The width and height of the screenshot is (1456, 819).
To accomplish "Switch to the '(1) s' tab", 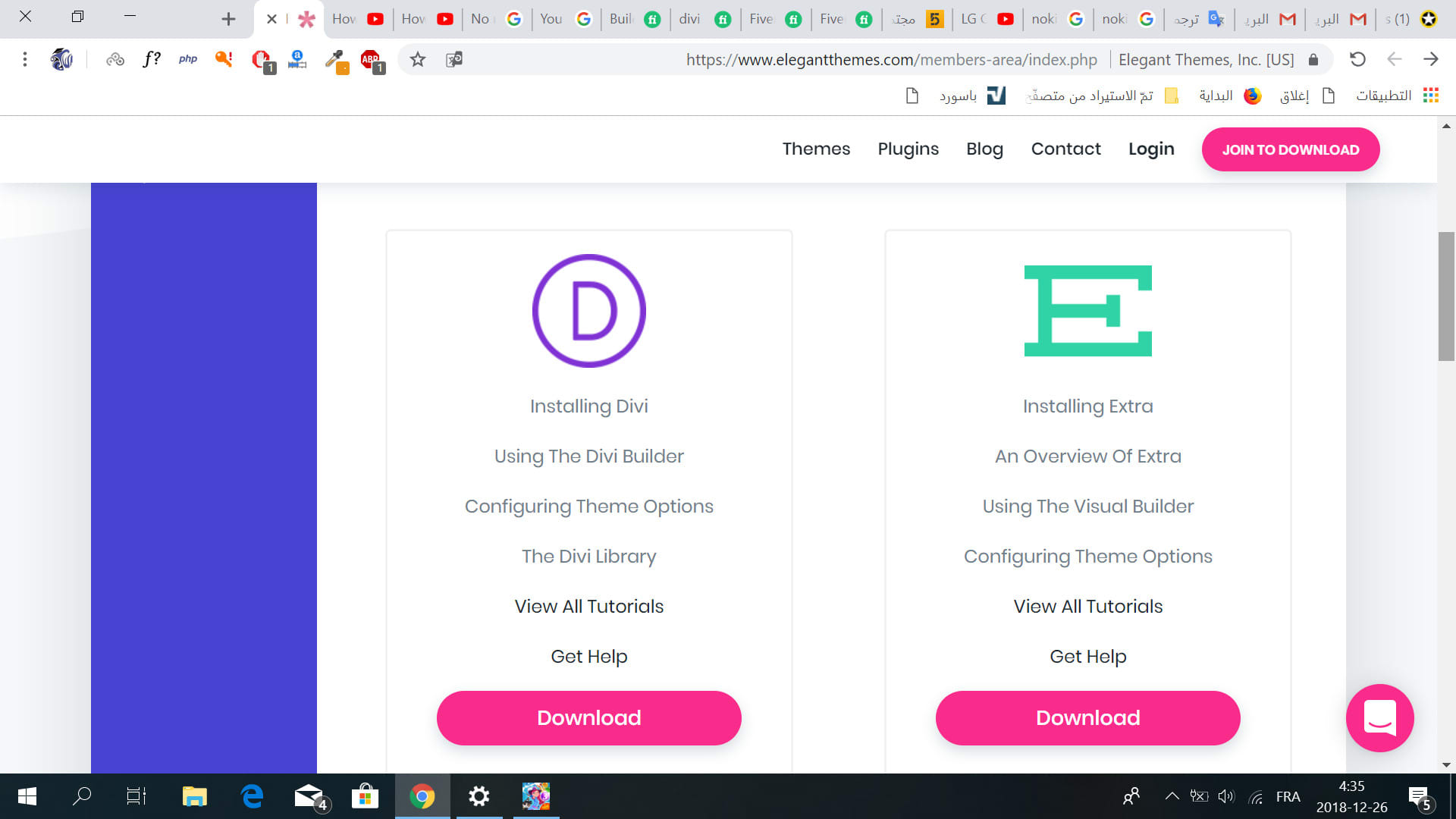I will coord(1412,19).
